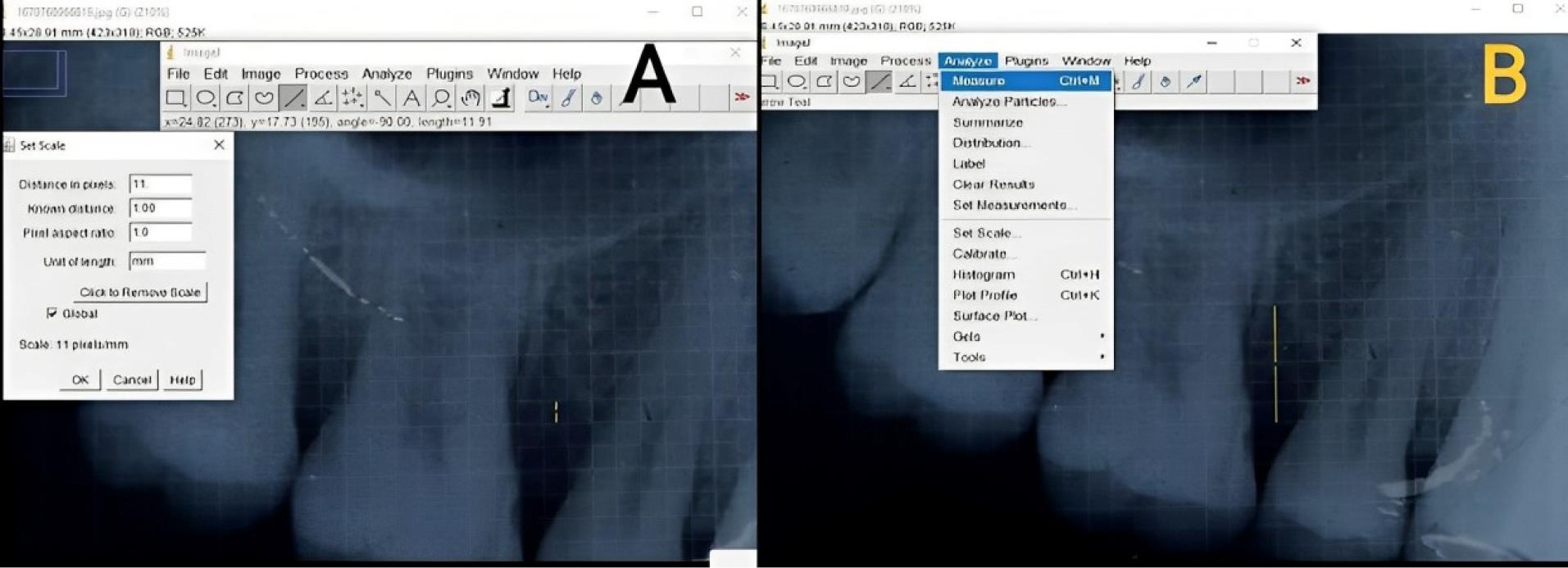Screen dimensions: 1568x568
Task: Activate the Magnifying glass tool in left toolbar
Action: tap(441, 98)
